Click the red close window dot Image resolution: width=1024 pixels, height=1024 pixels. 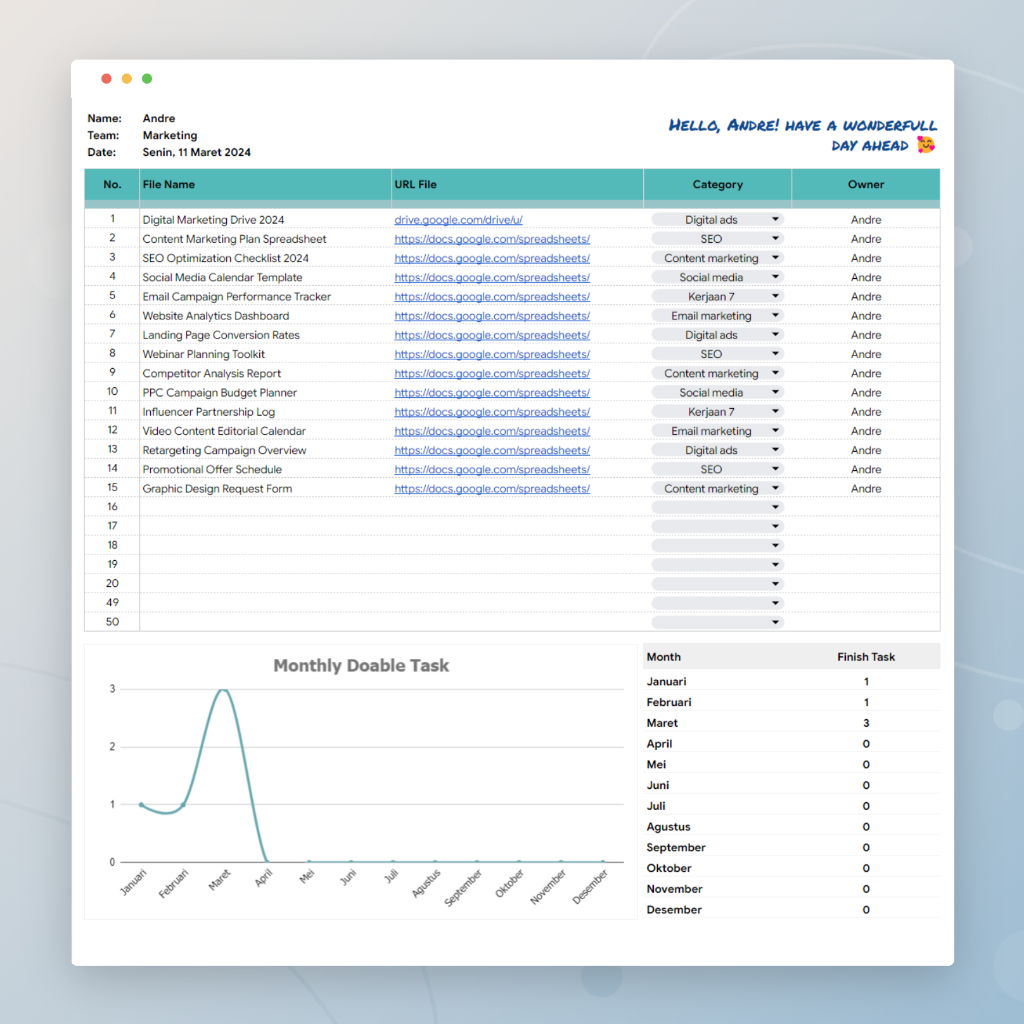[106, 79]
